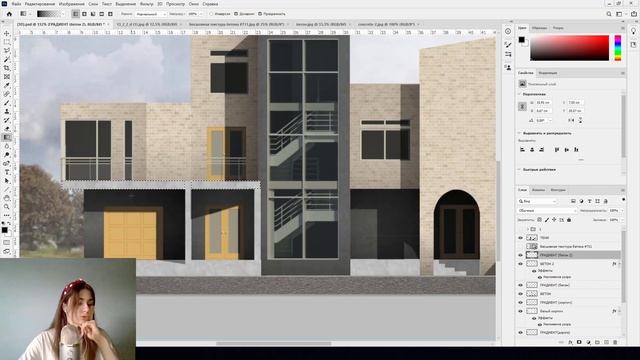Open the search icon in options bar
The width and height of the screenshot is (640, 360).
point(609,14)
